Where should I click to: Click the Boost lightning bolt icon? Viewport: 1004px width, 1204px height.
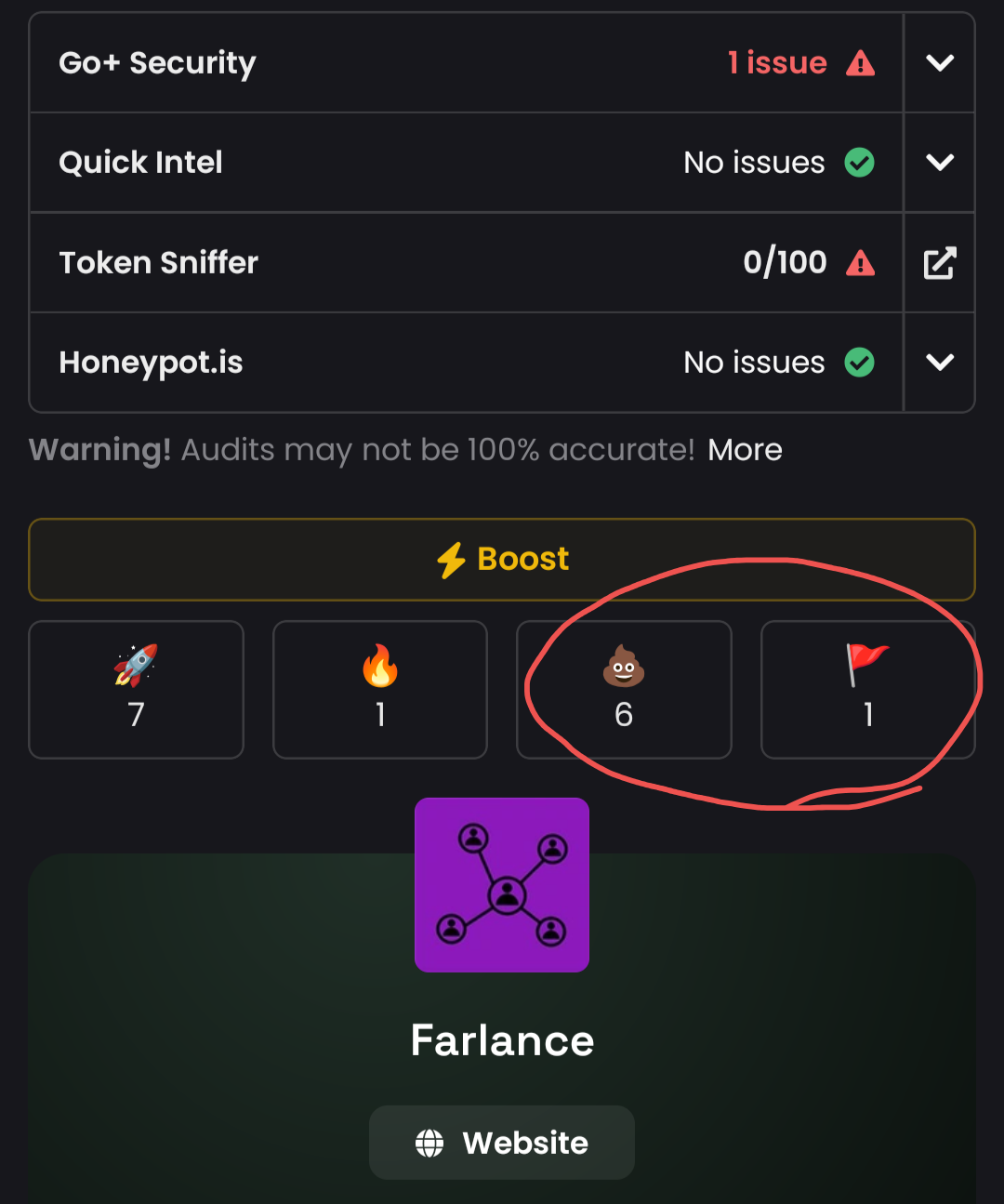(x=452, y=560)
